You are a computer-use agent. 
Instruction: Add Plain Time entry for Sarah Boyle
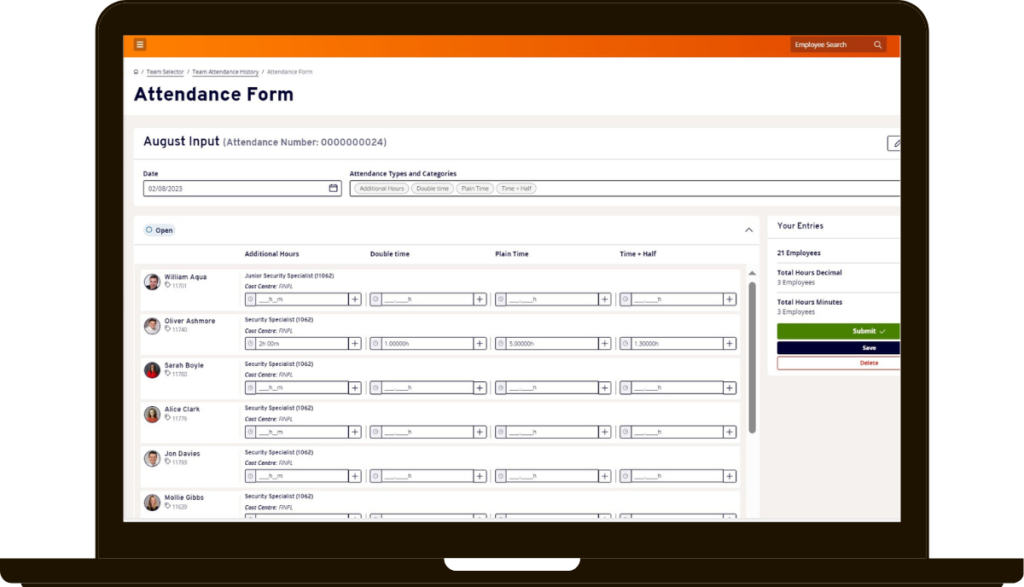click(x=604, y=388)
